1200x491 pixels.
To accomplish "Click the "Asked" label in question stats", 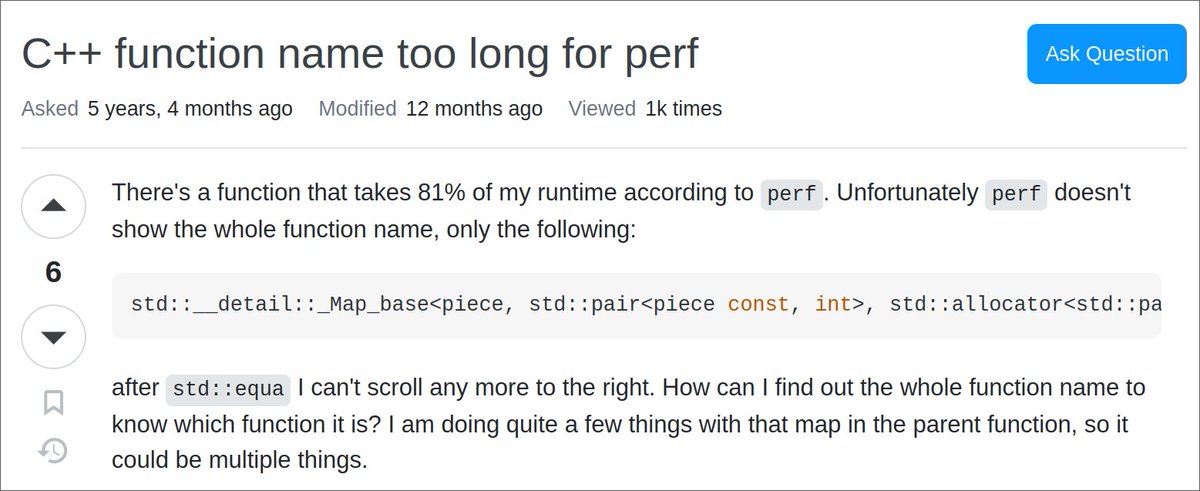I will [x=50, y=108].
